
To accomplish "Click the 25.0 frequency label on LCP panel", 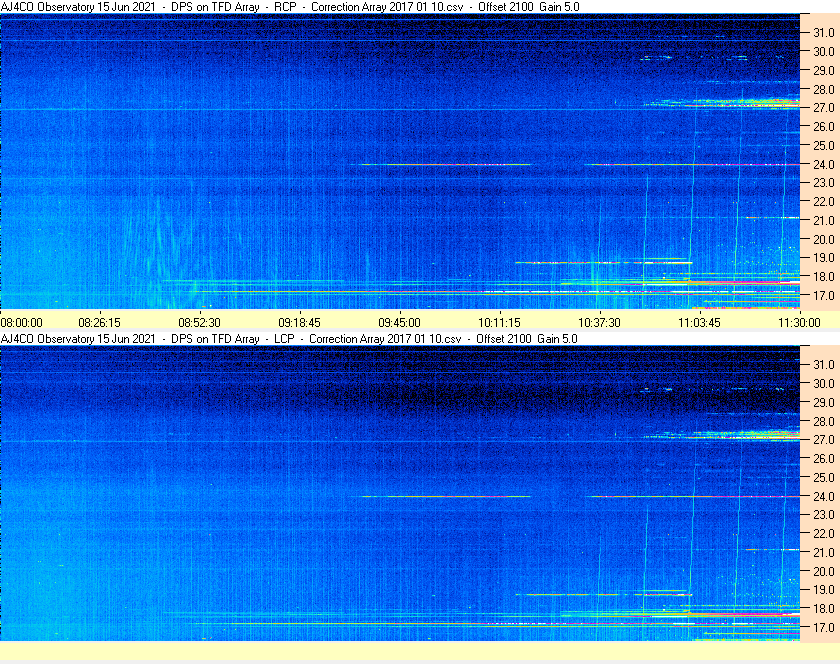I will 823,477.
